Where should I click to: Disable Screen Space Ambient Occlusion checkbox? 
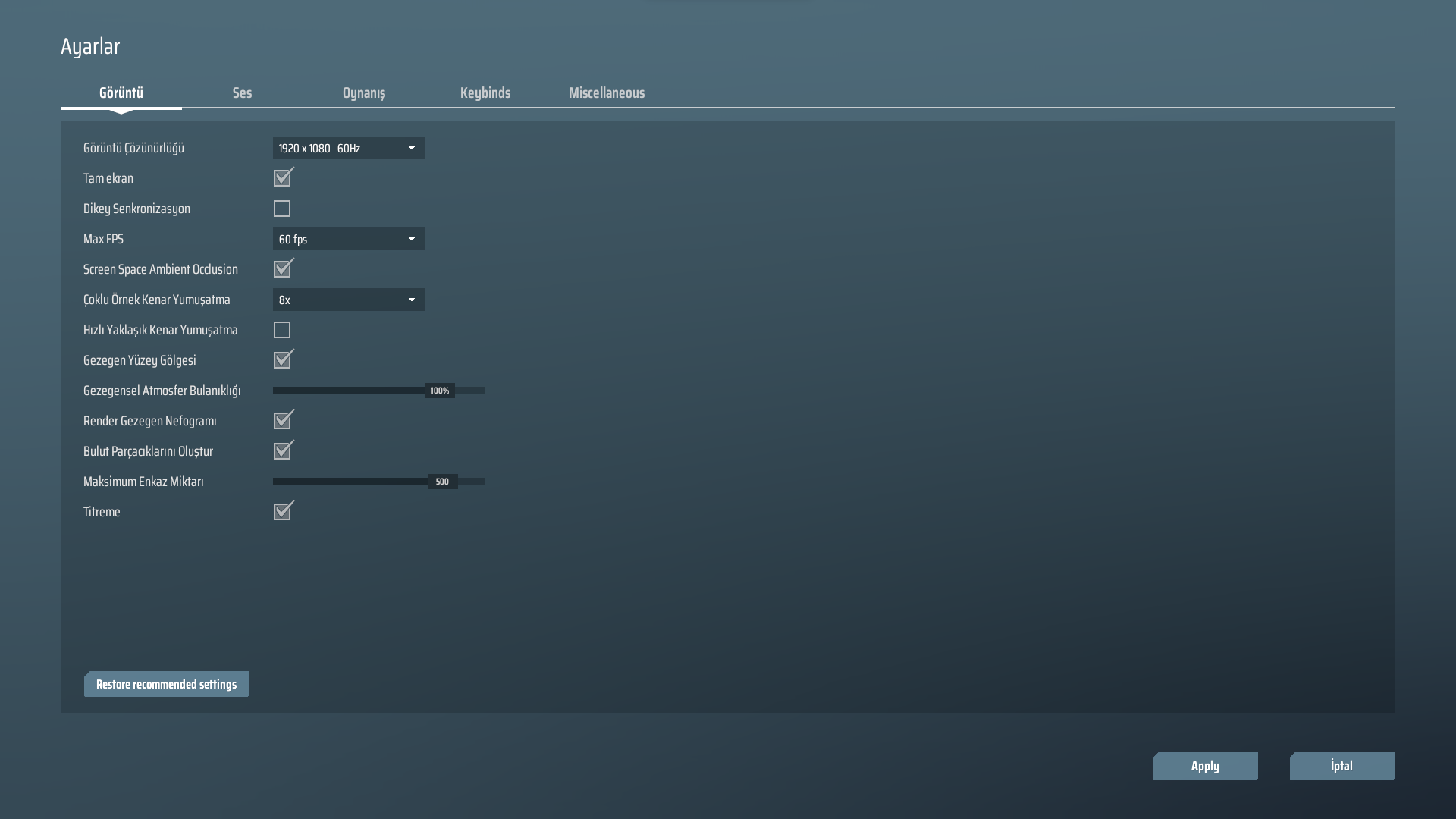pos(282,269)
